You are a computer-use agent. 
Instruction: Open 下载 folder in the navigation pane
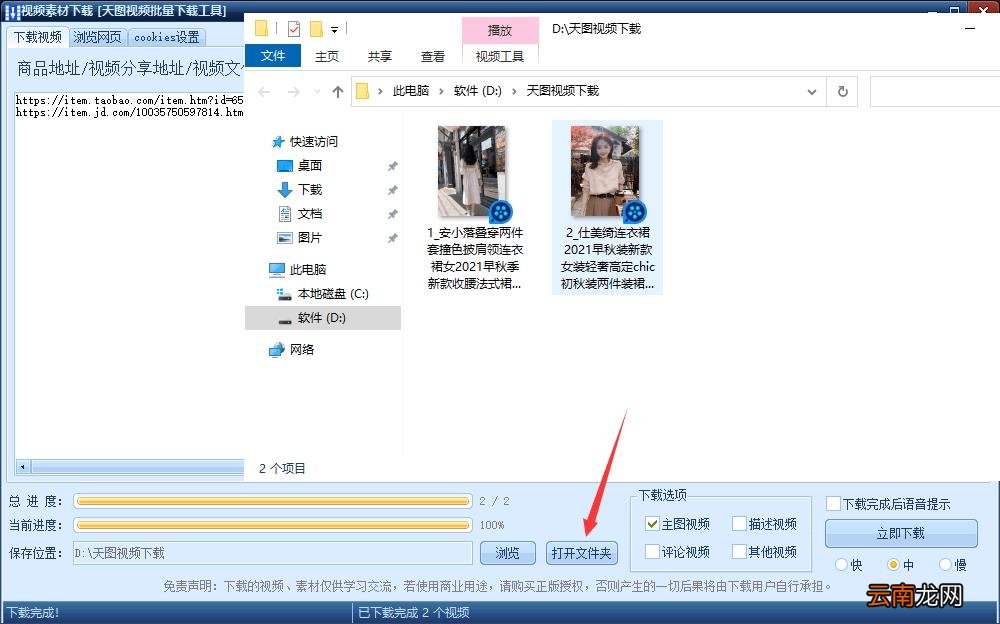(x=310, y=189)
